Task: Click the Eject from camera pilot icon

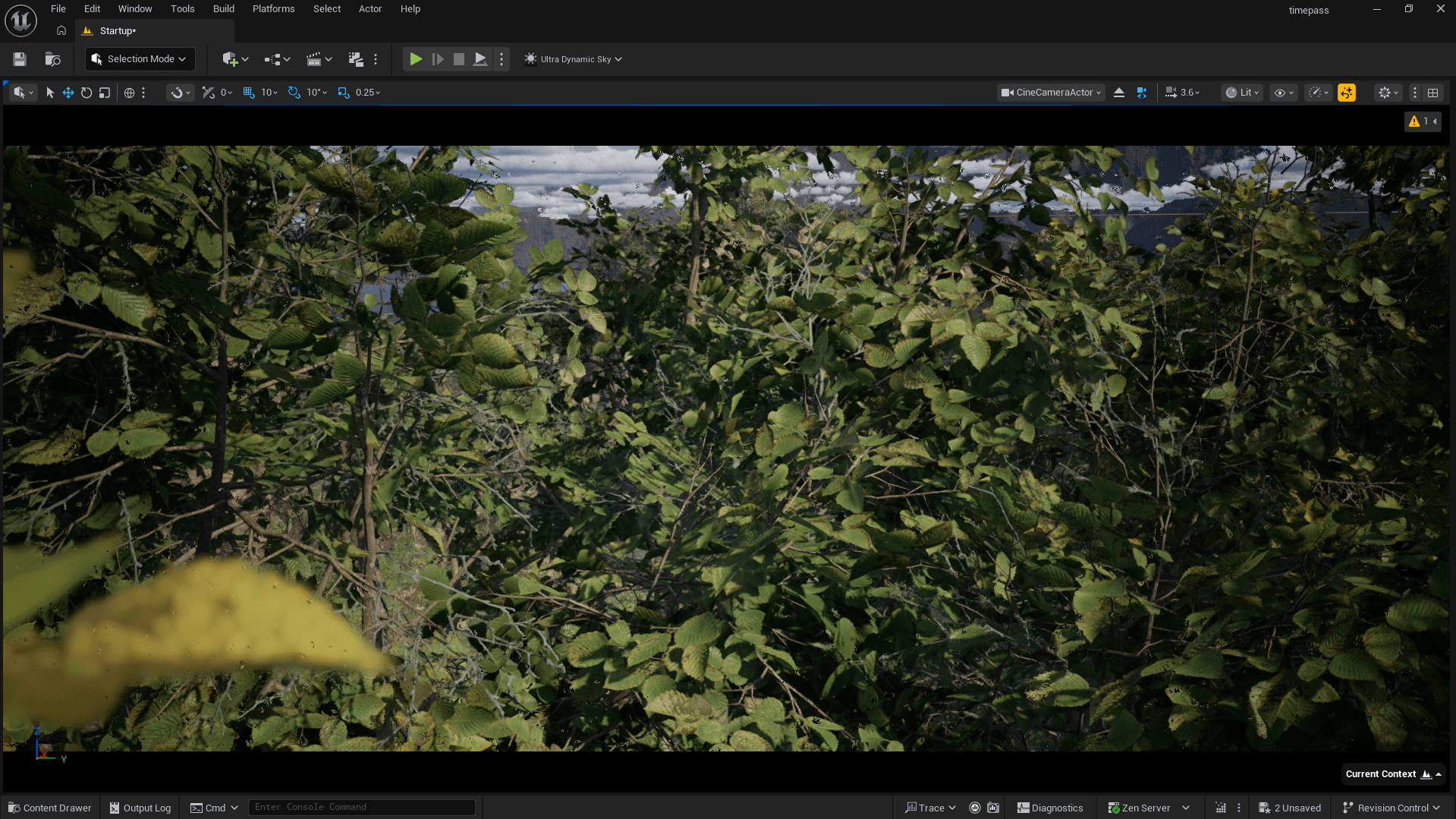Action: (x=1118, y=93)
